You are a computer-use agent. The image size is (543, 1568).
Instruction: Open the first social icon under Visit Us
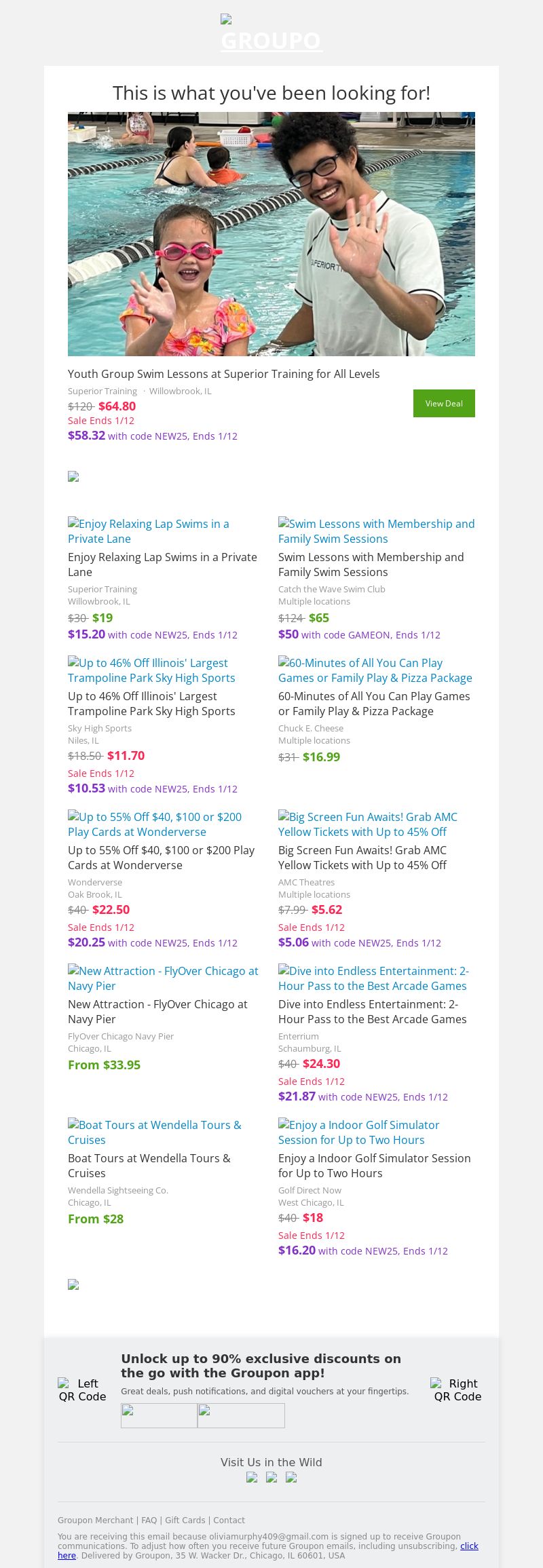pos(252,1477)
